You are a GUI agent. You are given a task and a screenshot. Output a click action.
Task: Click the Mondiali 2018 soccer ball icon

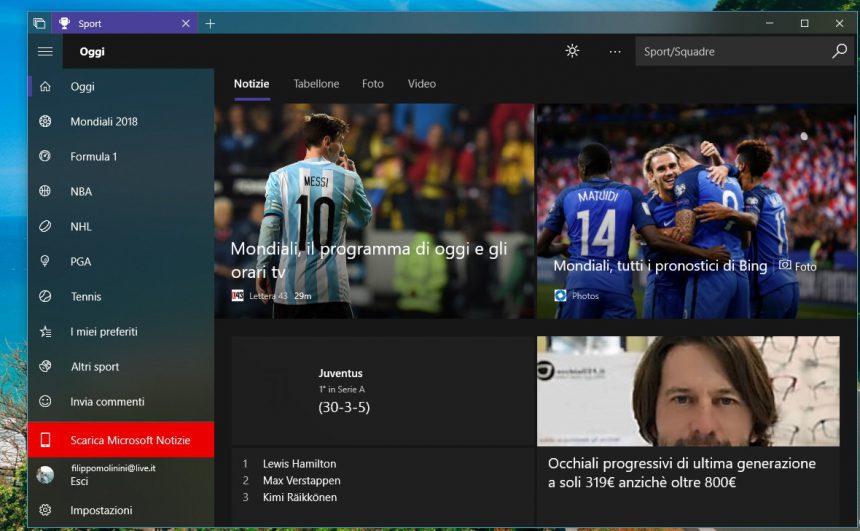pos(45,121)
